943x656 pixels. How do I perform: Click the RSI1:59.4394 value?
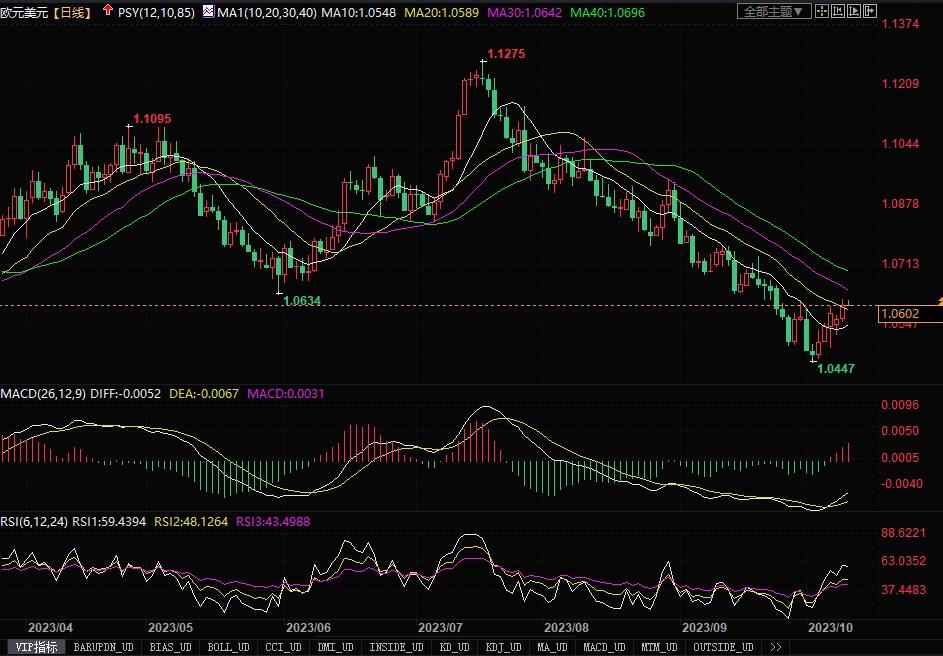109,521
